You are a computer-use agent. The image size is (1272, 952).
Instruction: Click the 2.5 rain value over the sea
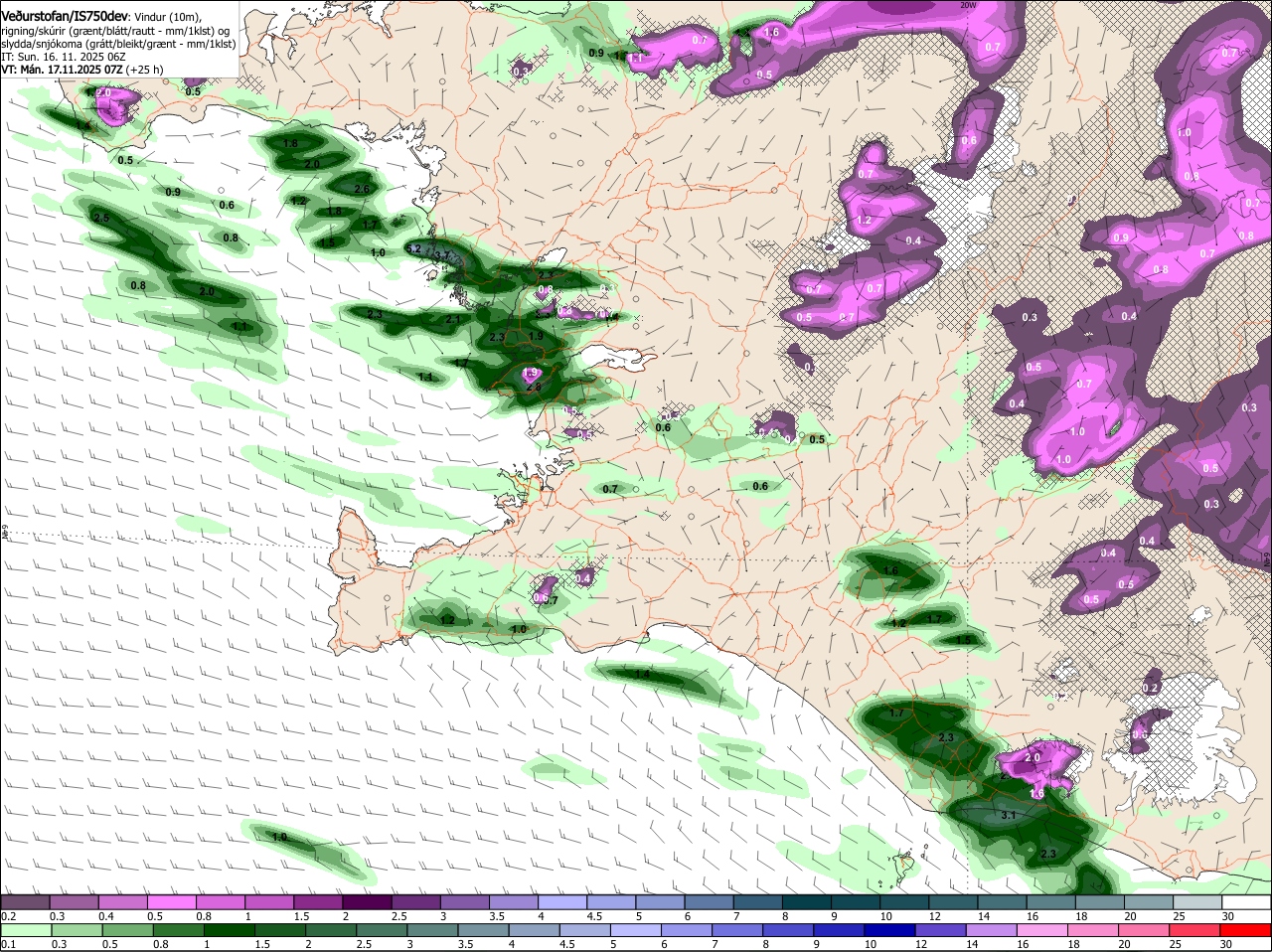click(x=101, y=217)
